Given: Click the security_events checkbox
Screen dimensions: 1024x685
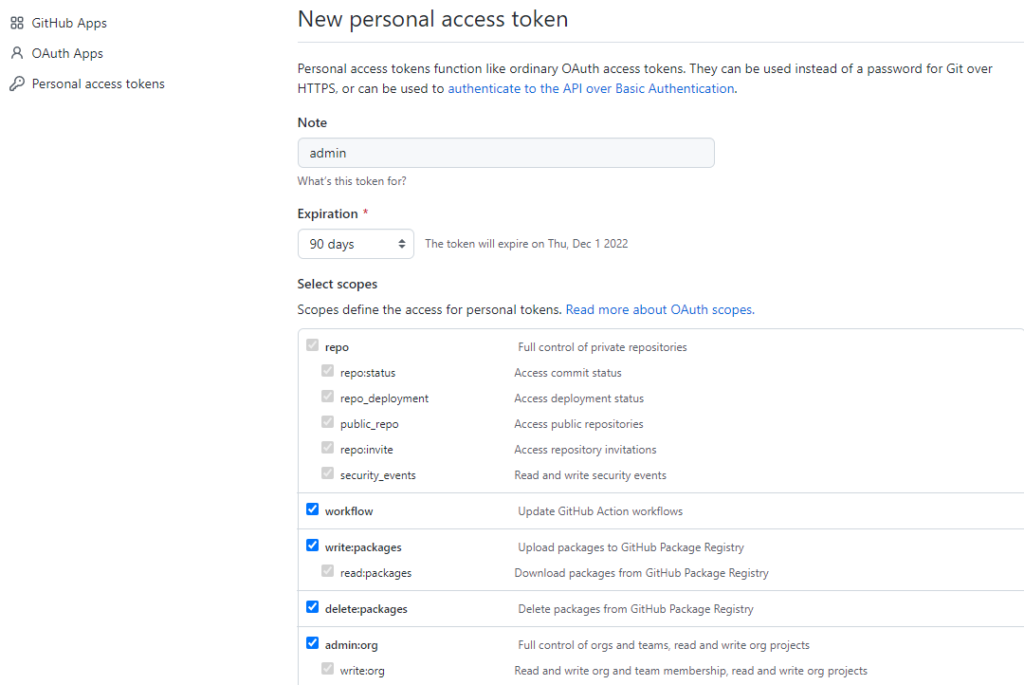Looking at the screenshot, I should click(327, 474).
